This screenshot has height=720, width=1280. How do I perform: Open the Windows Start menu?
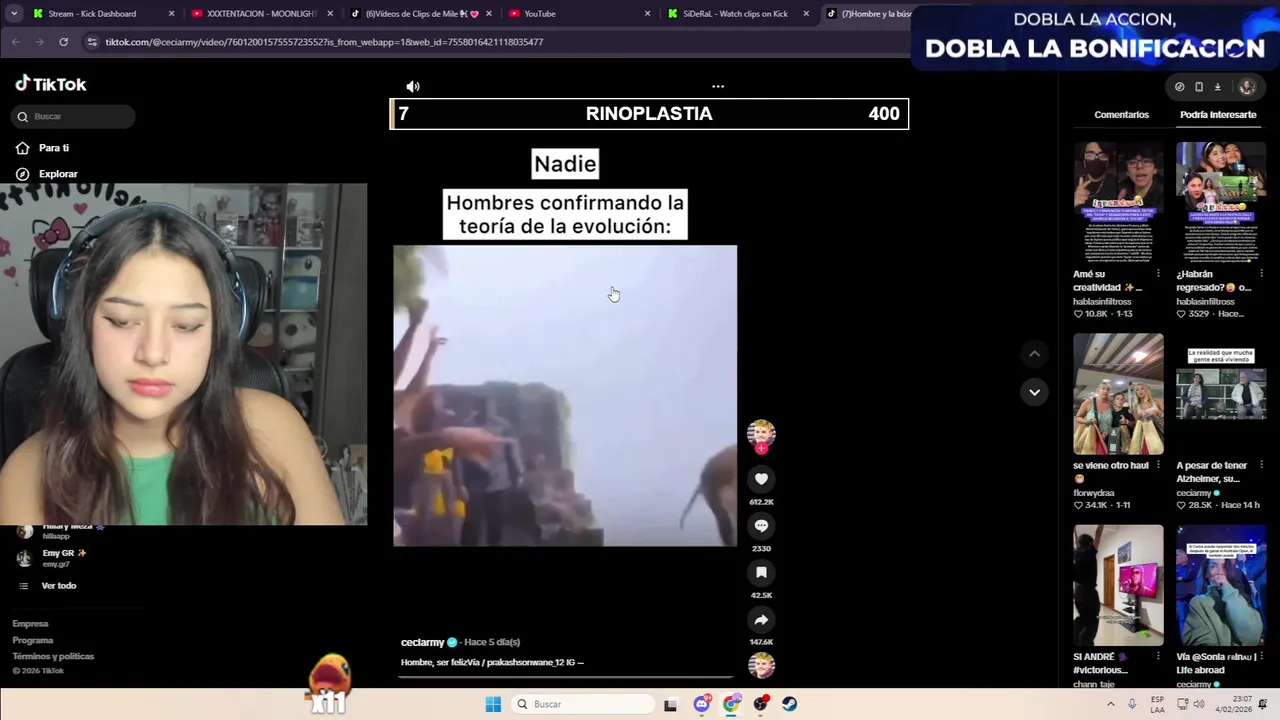(x=493, y=704)
